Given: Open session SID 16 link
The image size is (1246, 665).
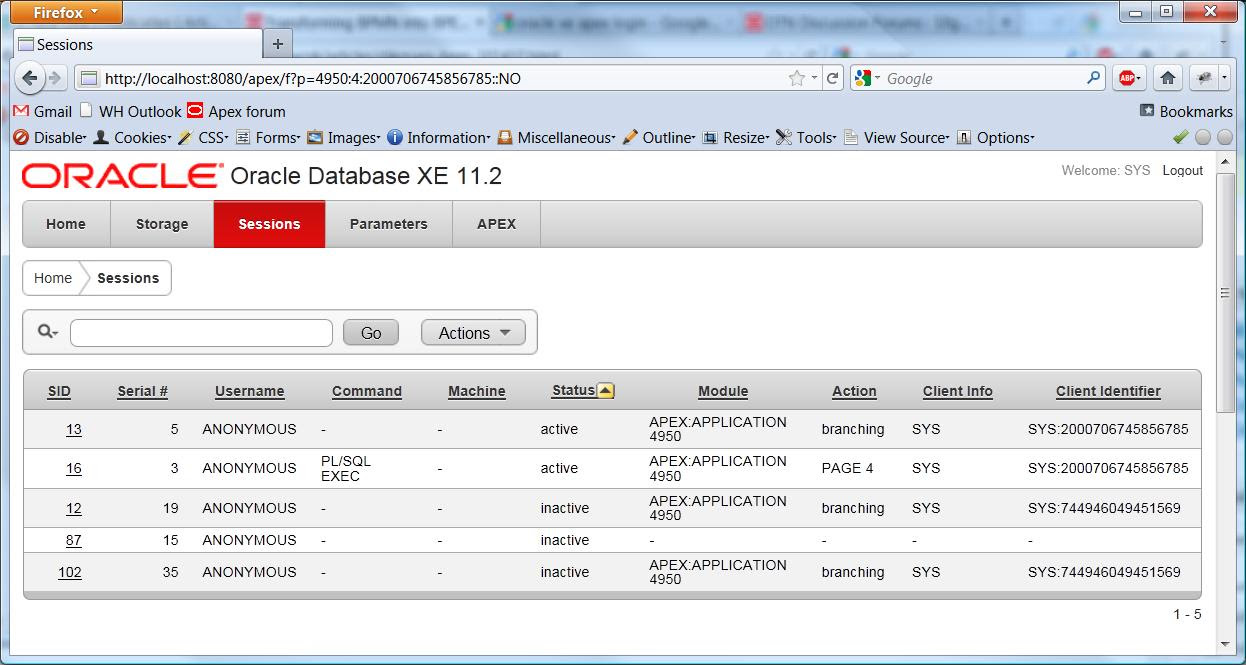Looking at the screenshot, I should click(74, 468).
